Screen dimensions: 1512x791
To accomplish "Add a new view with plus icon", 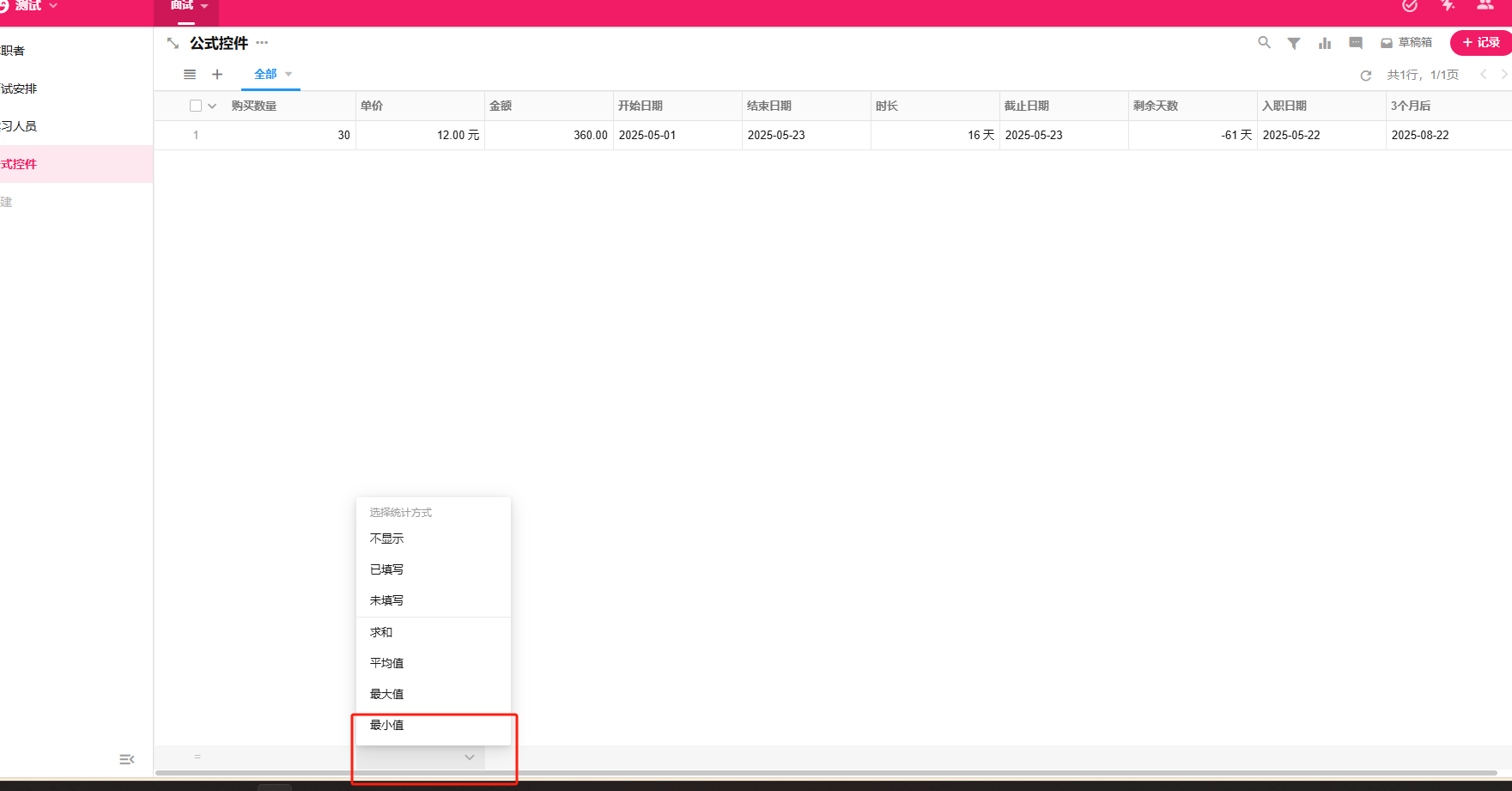I will point(217,75).
